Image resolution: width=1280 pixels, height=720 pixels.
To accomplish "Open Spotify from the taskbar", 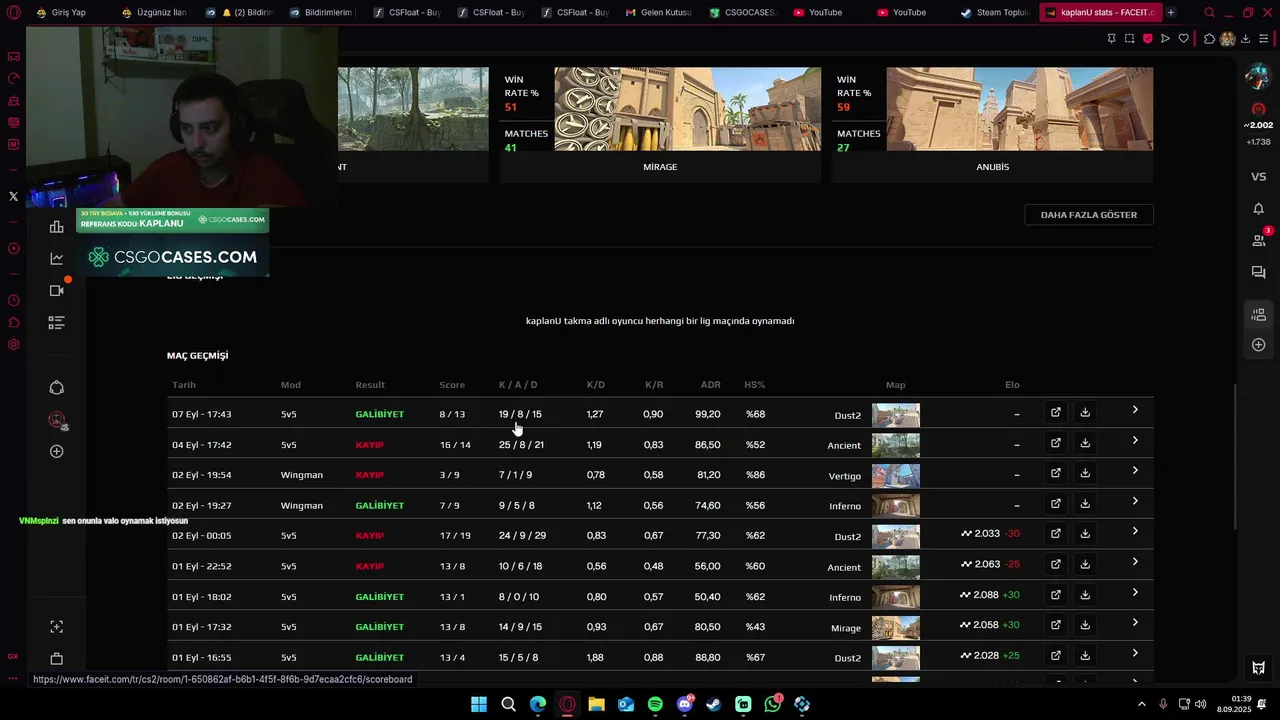I will (x=655, y=704).
